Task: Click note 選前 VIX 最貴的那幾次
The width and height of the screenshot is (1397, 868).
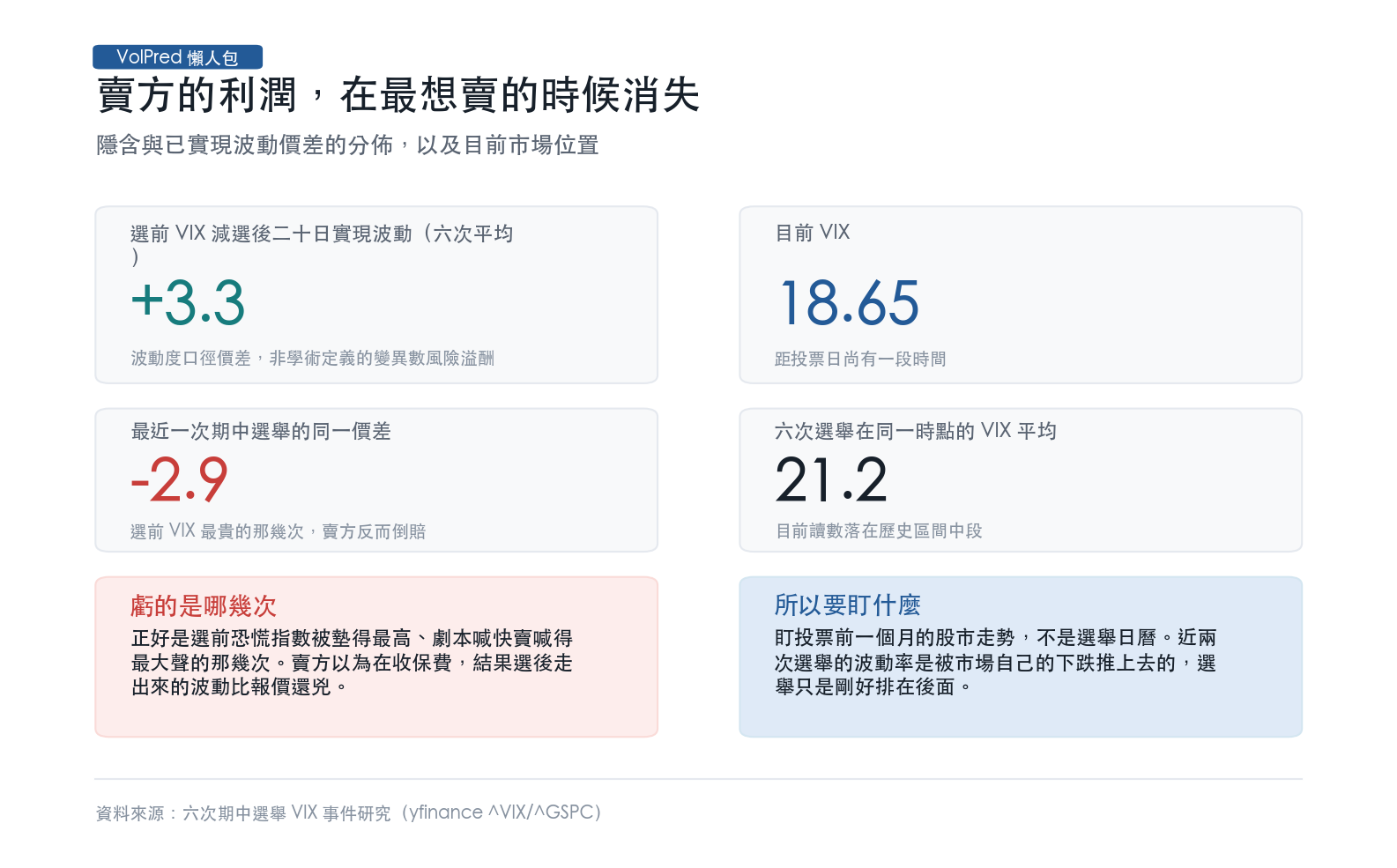Action: 217,530
